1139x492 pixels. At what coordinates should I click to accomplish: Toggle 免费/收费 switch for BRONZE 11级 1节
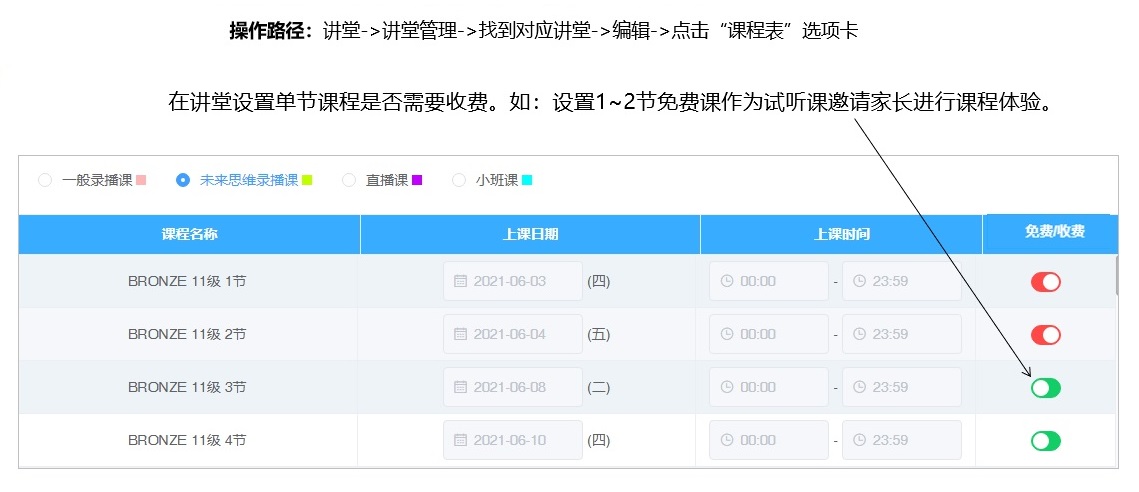(1045, 282)
